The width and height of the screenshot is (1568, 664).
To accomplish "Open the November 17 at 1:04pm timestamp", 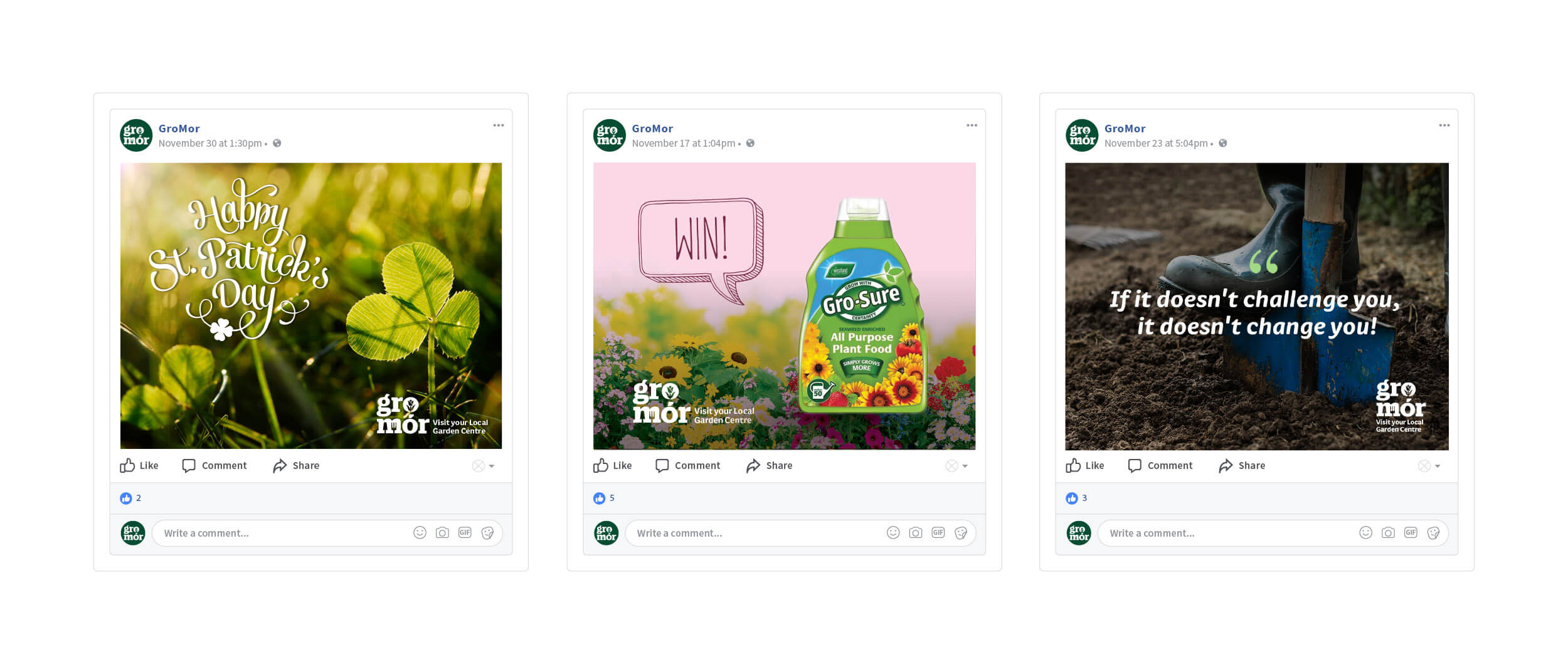I will pos(683,143).
